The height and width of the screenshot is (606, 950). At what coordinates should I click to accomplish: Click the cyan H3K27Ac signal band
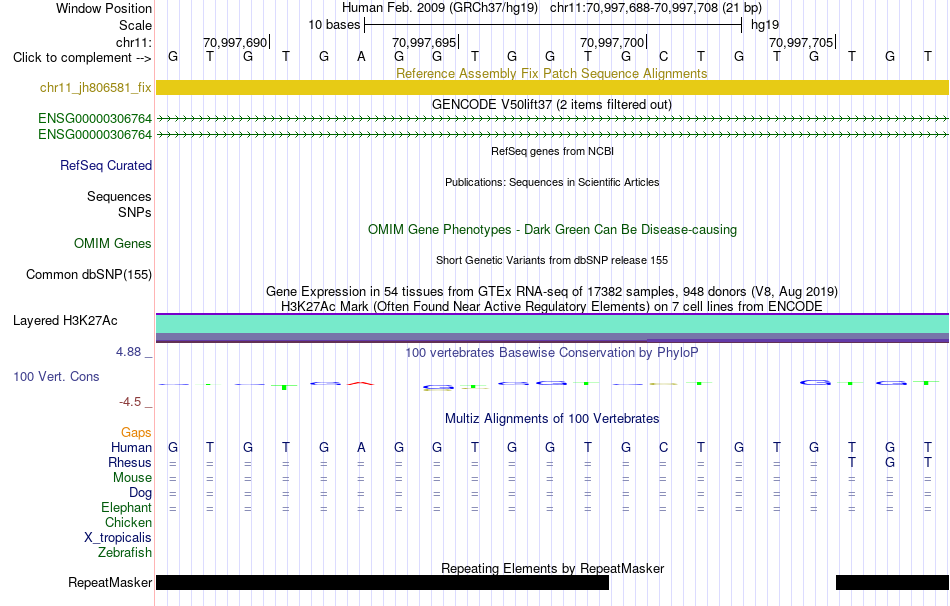point(552,324)
